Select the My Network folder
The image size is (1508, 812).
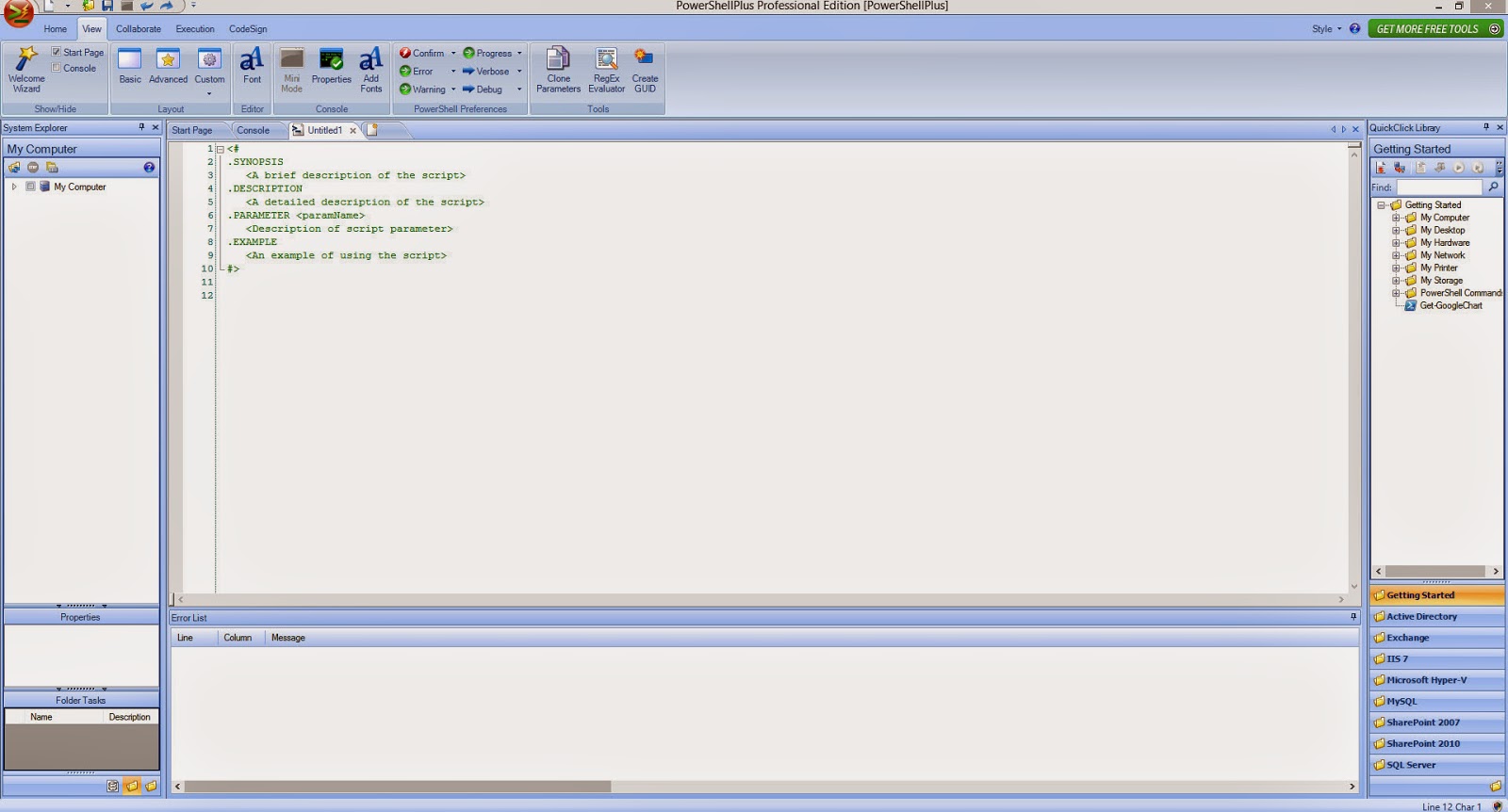point(1442,255)
